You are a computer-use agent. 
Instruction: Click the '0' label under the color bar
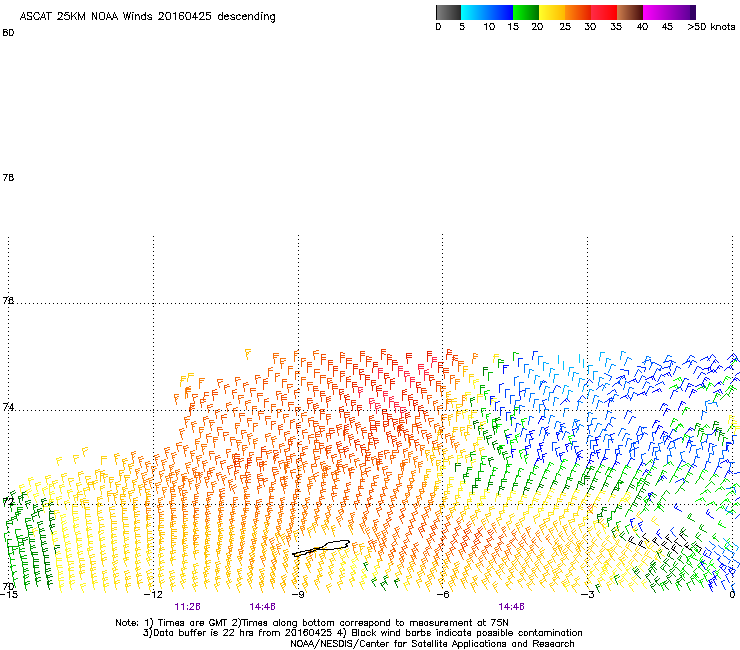[x=438, y=27]
